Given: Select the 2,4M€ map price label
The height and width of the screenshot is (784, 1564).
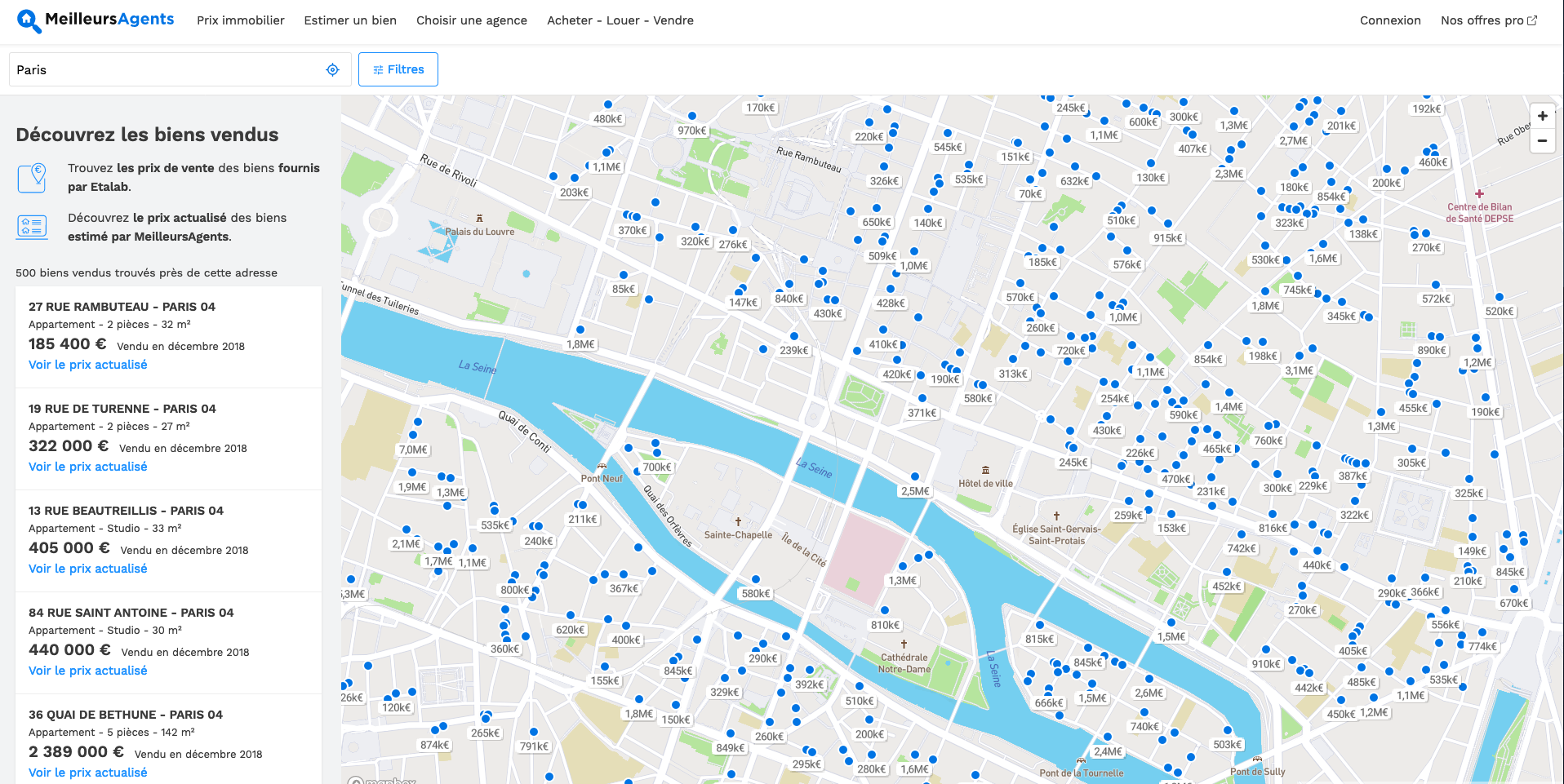Looking at the screenshot, I should tap(1108, 752).
